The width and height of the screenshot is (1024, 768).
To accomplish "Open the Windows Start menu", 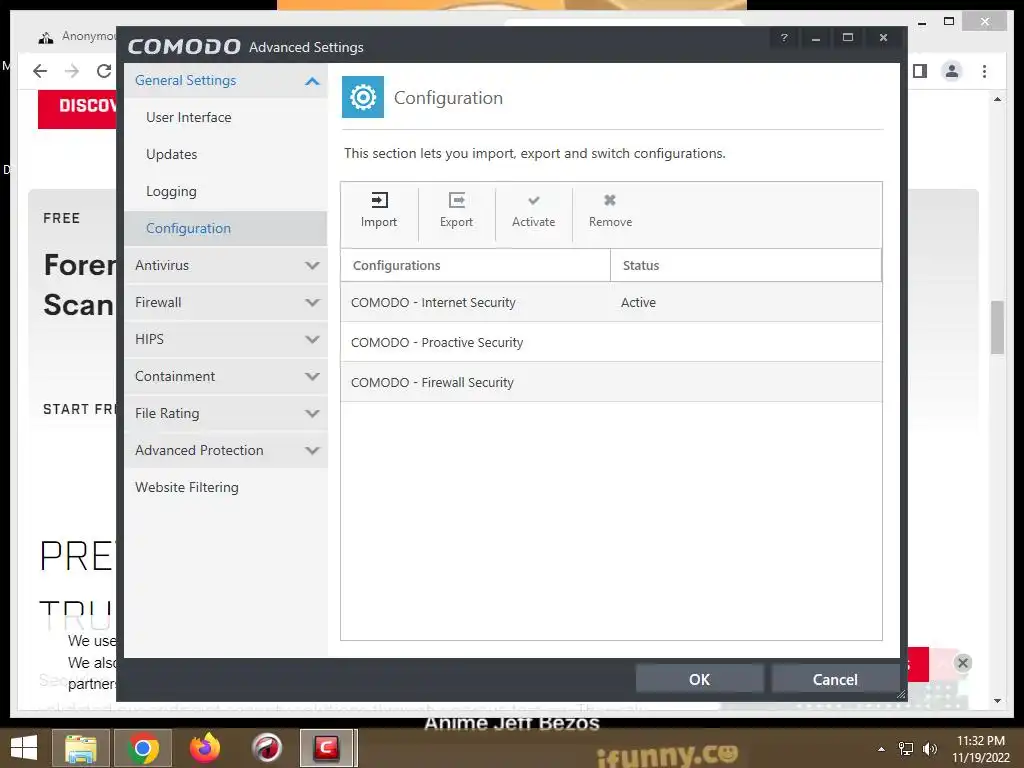I will point(24,748).
